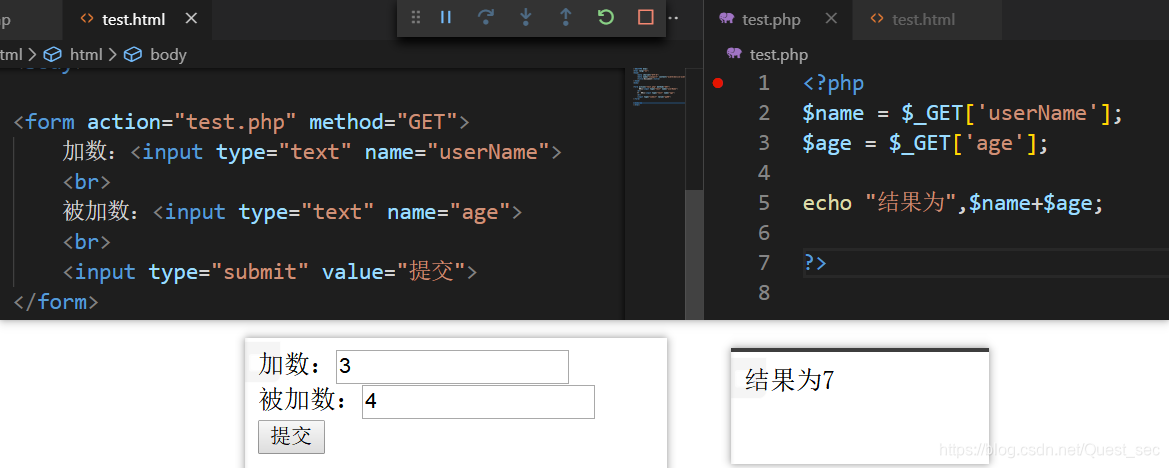This screenshot has height=468, width=1169.
Task: Click the debug Step Into arrow
Action: point(526,17)
